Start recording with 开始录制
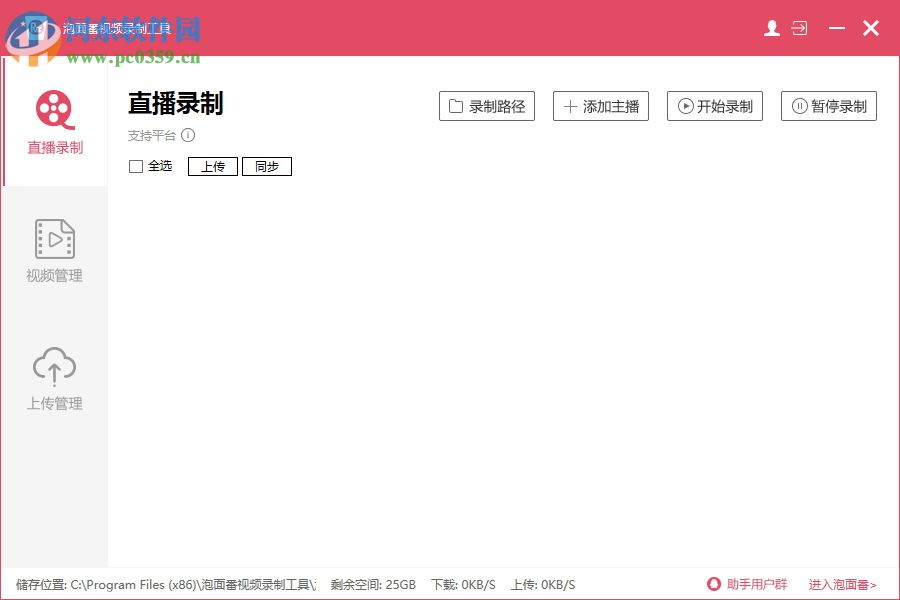This screenshot has height=600, width=900. [x=714, y=105]
